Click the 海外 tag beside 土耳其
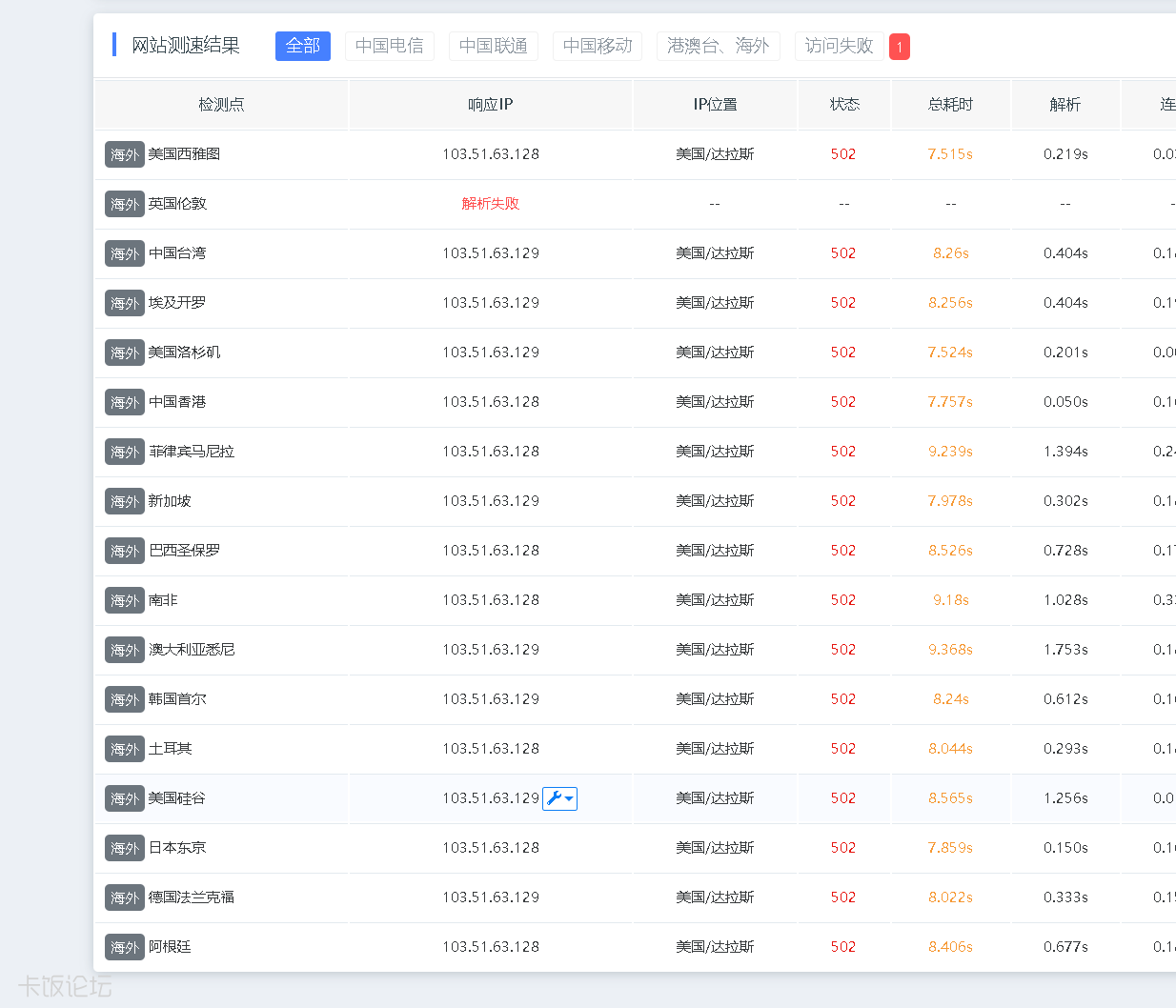This screenshot has width=1176, height=1008. [x=125, y=749]
